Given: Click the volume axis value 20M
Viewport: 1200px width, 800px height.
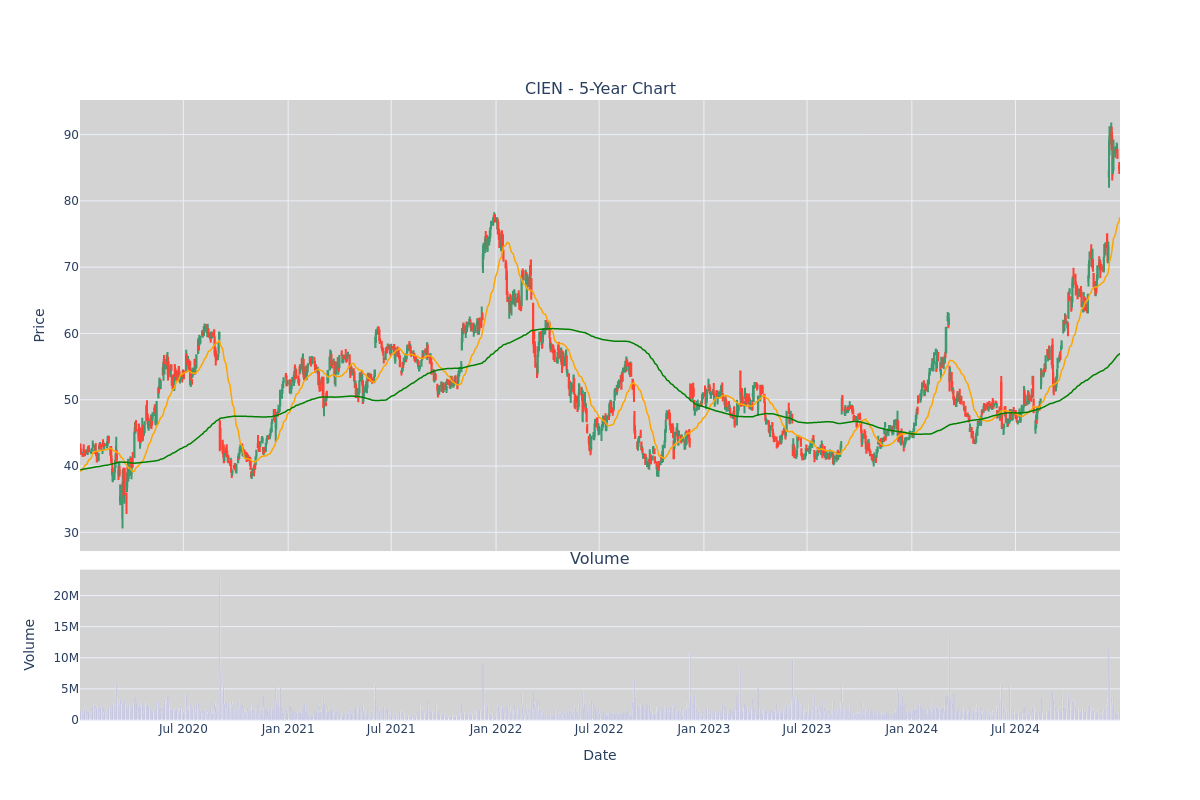Looking at the screenshot, I should tap(66, 596).
